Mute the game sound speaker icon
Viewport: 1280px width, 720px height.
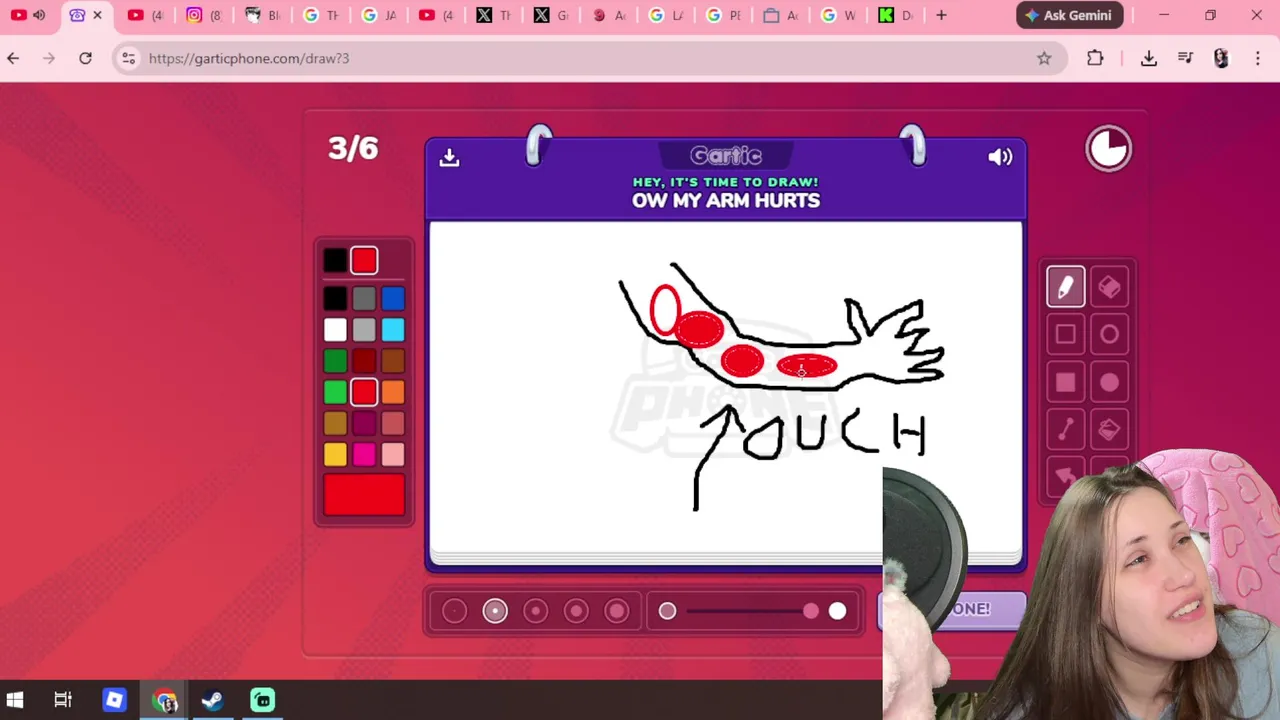(1000, 157)
